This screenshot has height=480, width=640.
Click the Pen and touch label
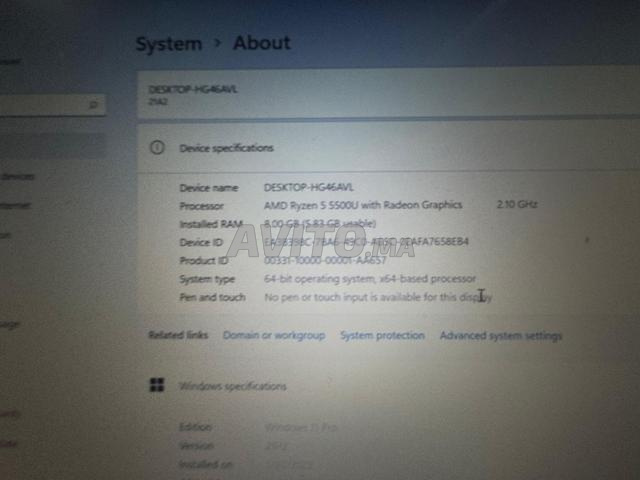point(212,297)
